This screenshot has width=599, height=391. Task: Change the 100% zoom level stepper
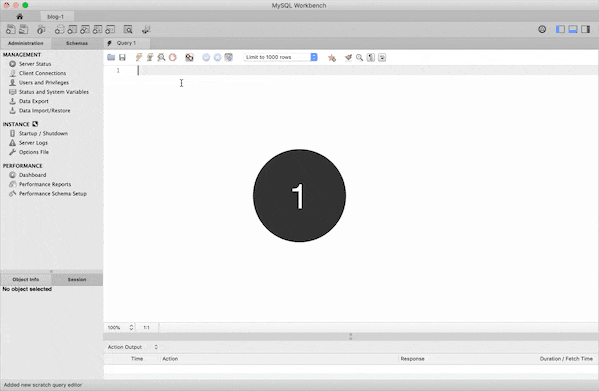[131, 327]
